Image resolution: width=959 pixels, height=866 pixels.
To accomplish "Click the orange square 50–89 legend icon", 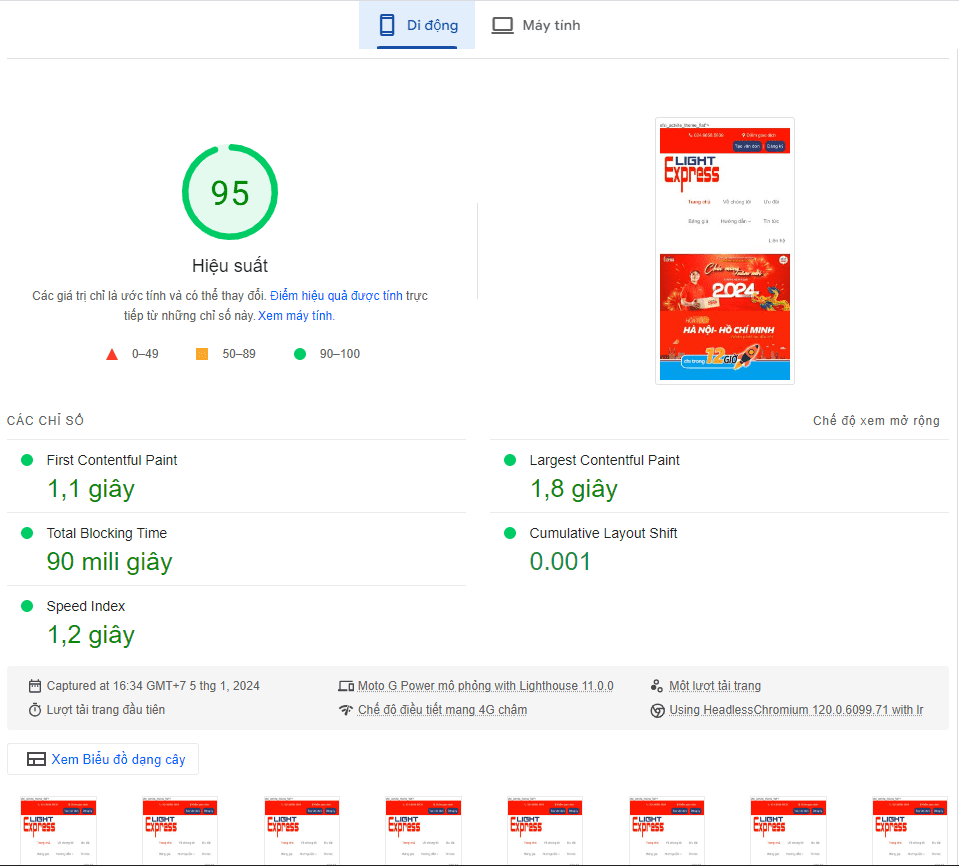I will (202, 354).
